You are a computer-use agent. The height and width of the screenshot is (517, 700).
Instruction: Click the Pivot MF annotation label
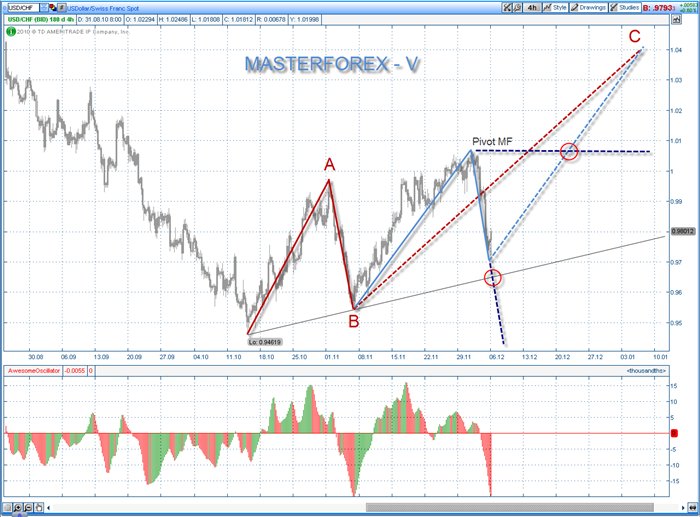coord(492,142)
